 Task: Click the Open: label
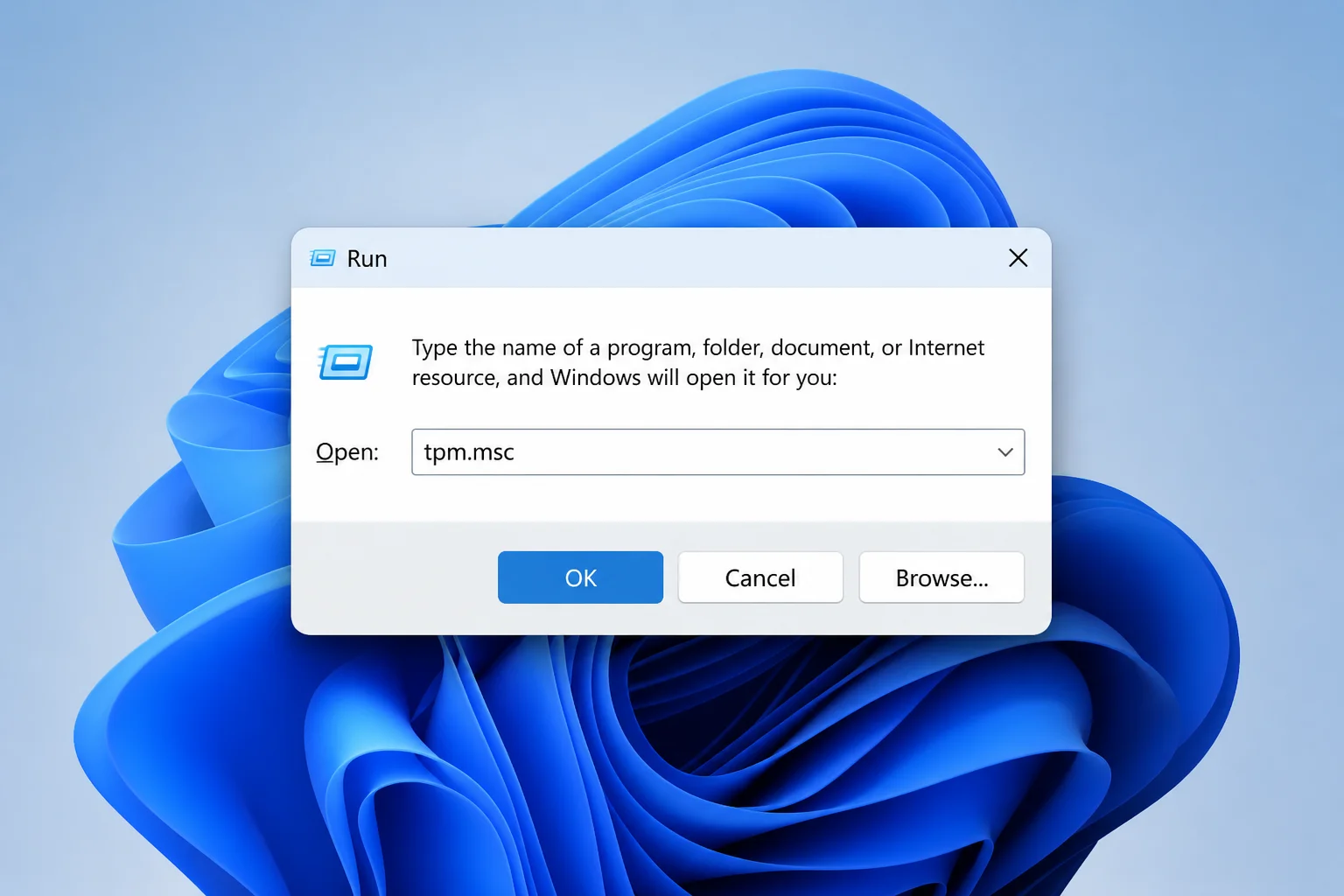pyautogui.click(x=347, y=452)
